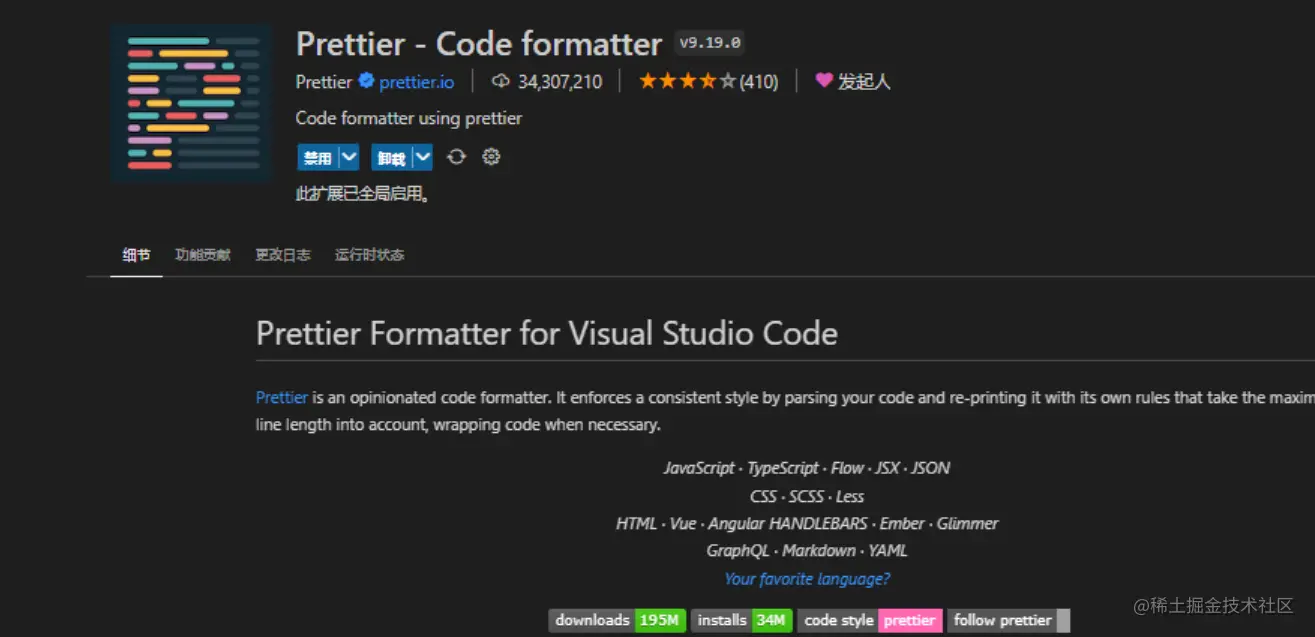Click the code style prettier badge
The image size is (1315, 637).
[x=870, y=620]
